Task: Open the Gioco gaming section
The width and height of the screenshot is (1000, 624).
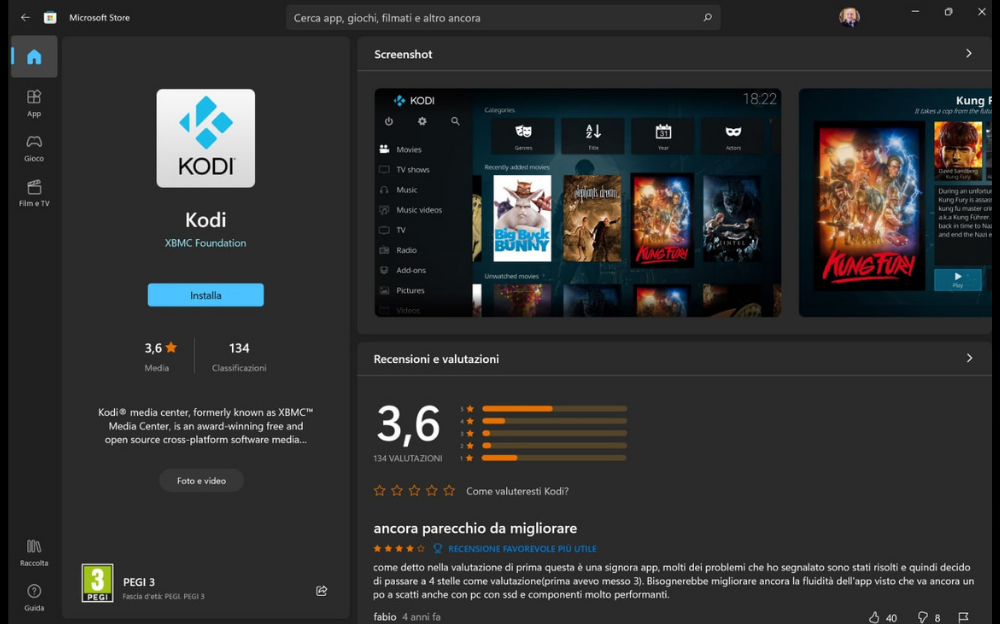Action: point(34,148)
